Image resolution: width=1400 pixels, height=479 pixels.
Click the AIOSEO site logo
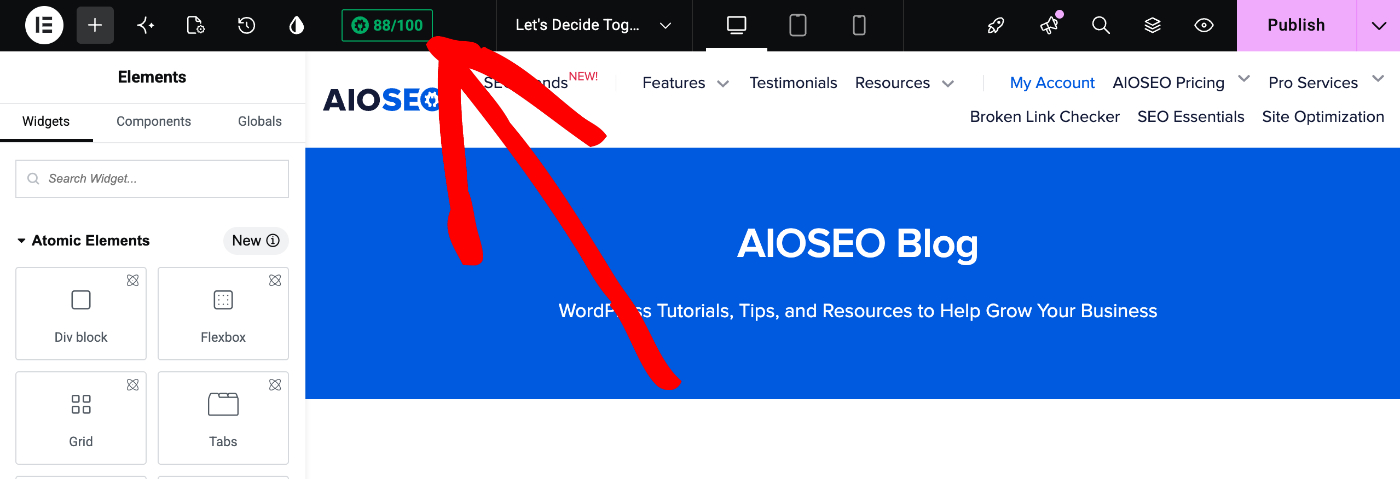click(382, 99)
